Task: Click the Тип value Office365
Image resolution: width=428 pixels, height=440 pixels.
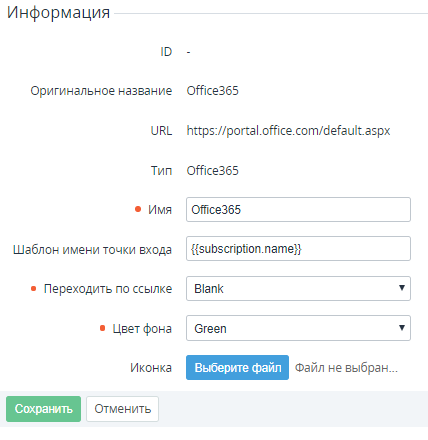Action: point(213,171)
